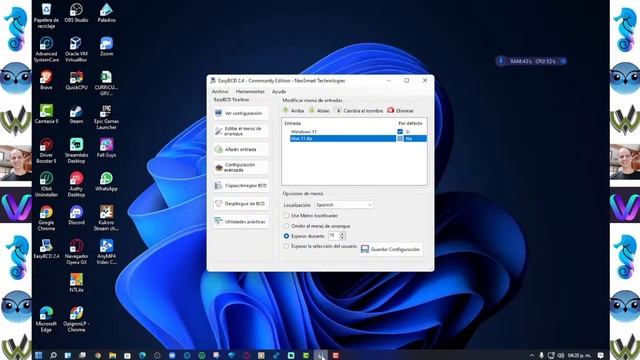This screenshot has width=640, height=360.
Task: Open the Archivo menu
Action: (220, 91)
